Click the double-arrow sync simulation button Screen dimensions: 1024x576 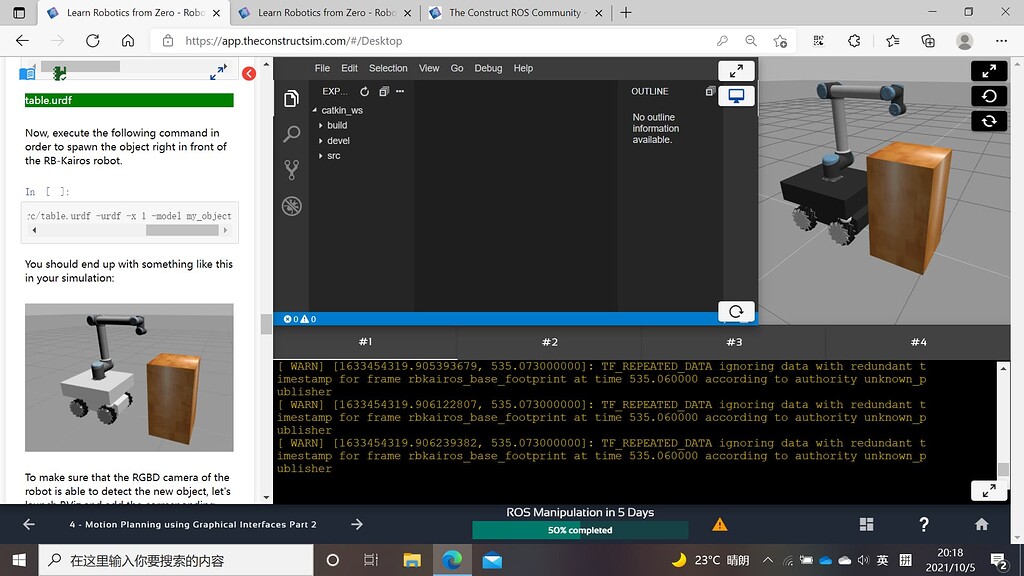(989, 121)
